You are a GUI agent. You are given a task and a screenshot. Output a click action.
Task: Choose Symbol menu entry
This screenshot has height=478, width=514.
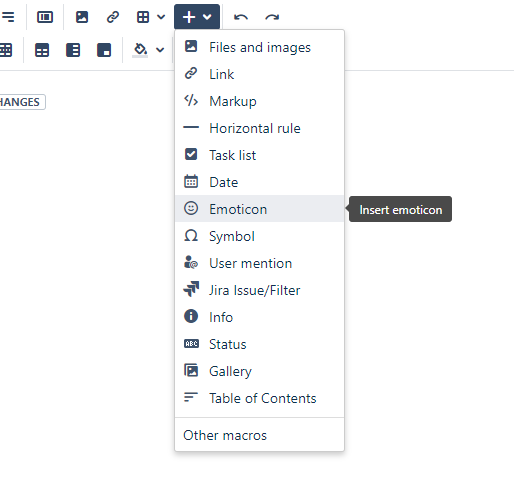point(259,236)
